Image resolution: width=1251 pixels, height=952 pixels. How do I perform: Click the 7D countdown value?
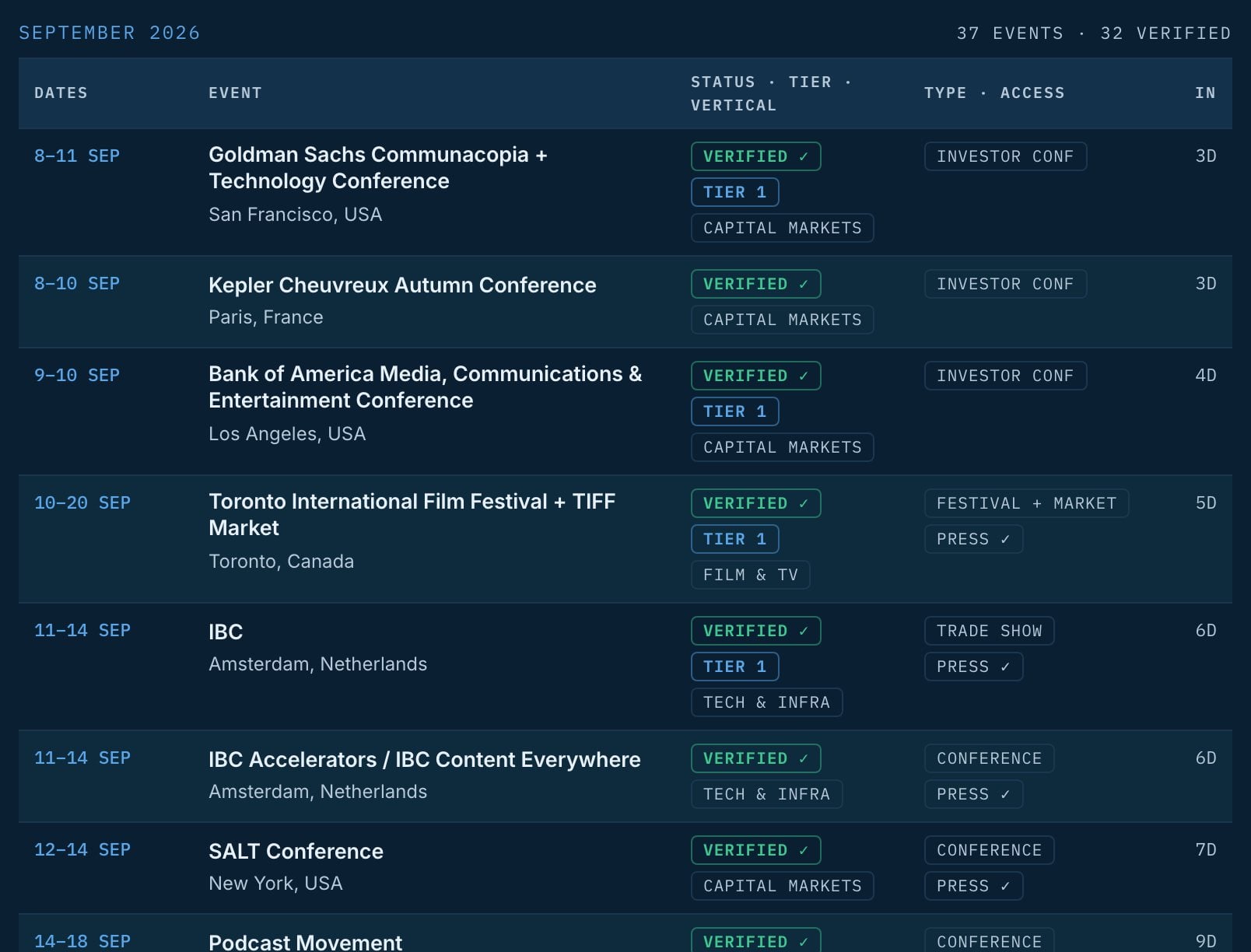[1205, 849]
